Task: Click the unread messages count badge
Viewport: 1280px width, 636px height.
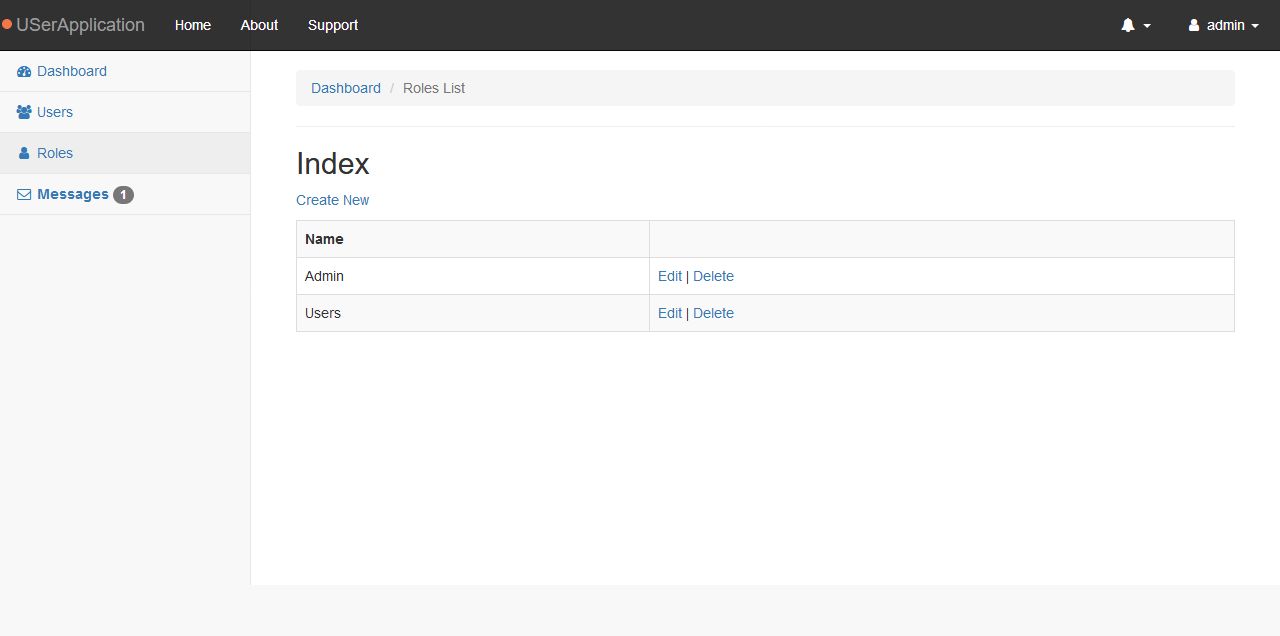Action: (123, 195)
